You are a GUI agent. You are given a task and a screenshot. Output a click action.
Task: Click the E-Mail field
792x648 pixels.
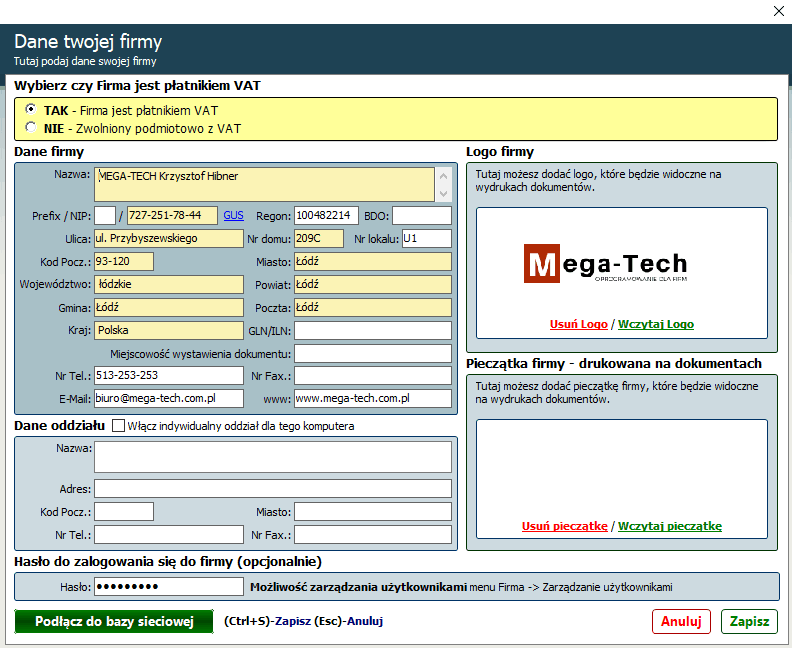(x=169, y=398)
